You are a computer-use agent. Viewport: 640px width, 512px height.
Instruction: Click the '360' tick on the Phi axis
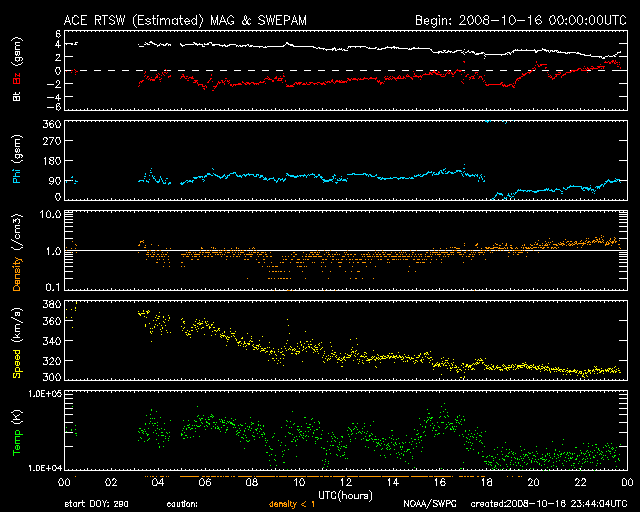[x=52, y=124]
